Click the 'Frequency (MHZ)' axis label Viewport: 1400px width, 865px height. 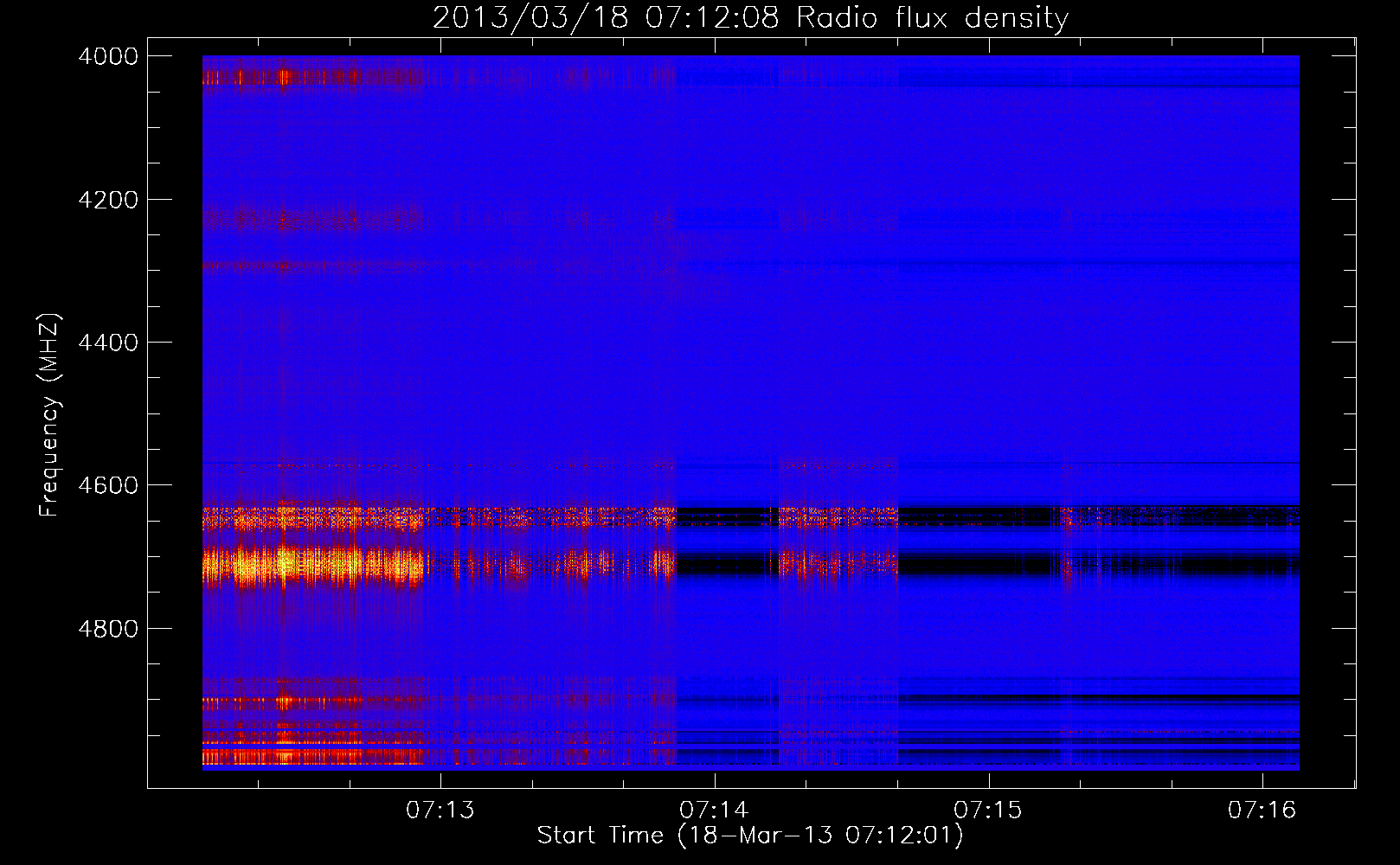tap(49, 415)
